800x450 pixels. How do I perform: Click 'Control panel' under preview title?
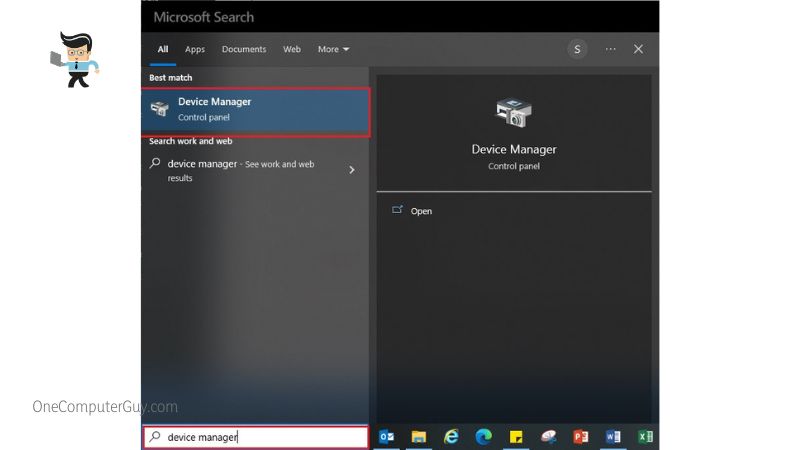click(x=514, y=166)
